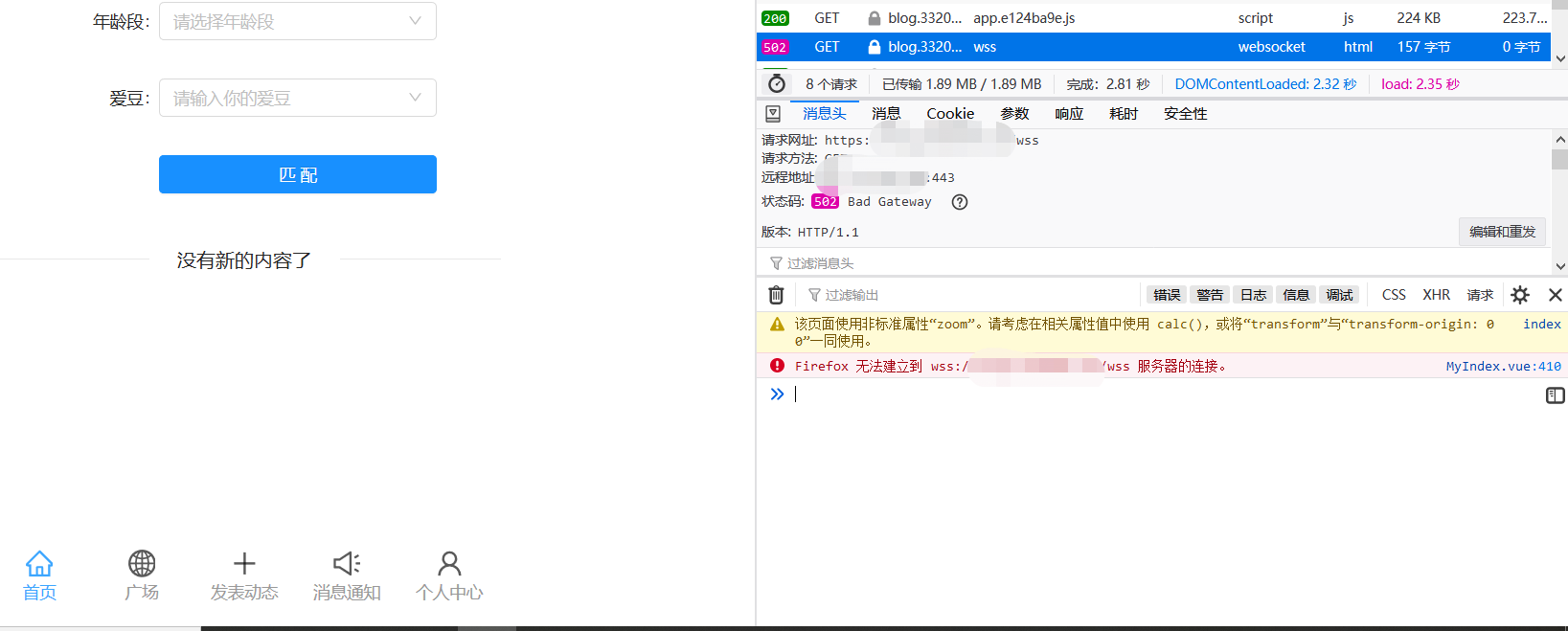Click 没有新的内容了 text
This screenshot has height=631, width=1568.
click(x=244, y=260)
